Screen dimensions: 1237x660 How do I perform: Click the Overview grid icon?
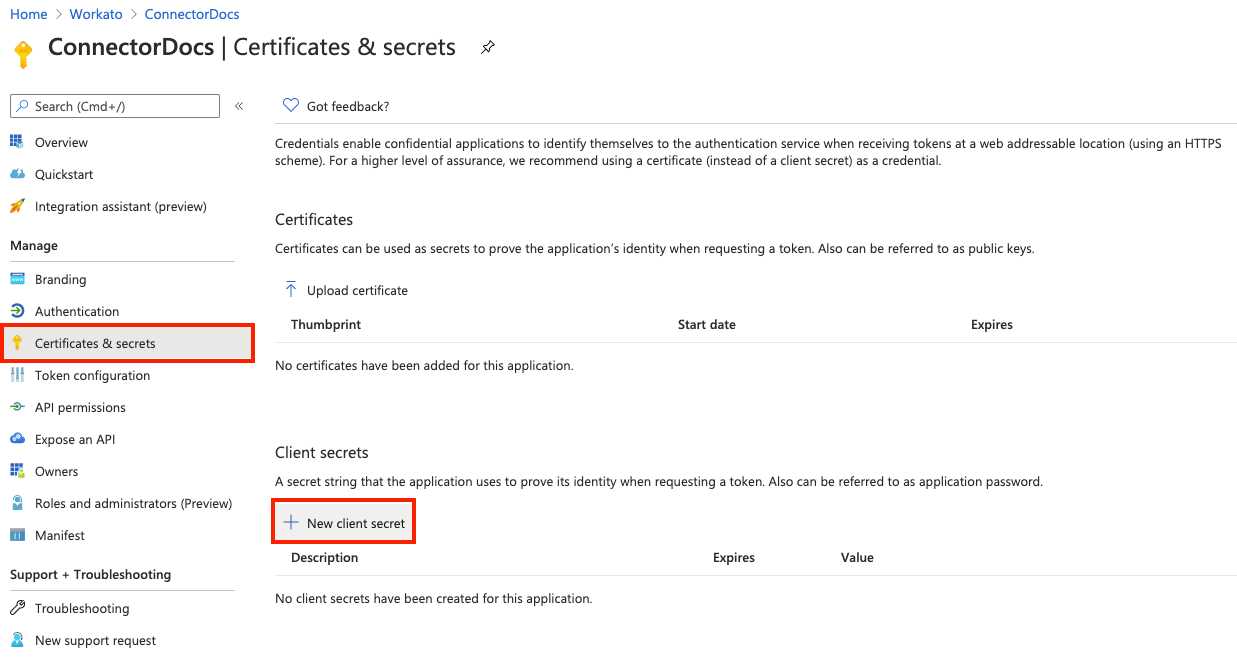17,142
